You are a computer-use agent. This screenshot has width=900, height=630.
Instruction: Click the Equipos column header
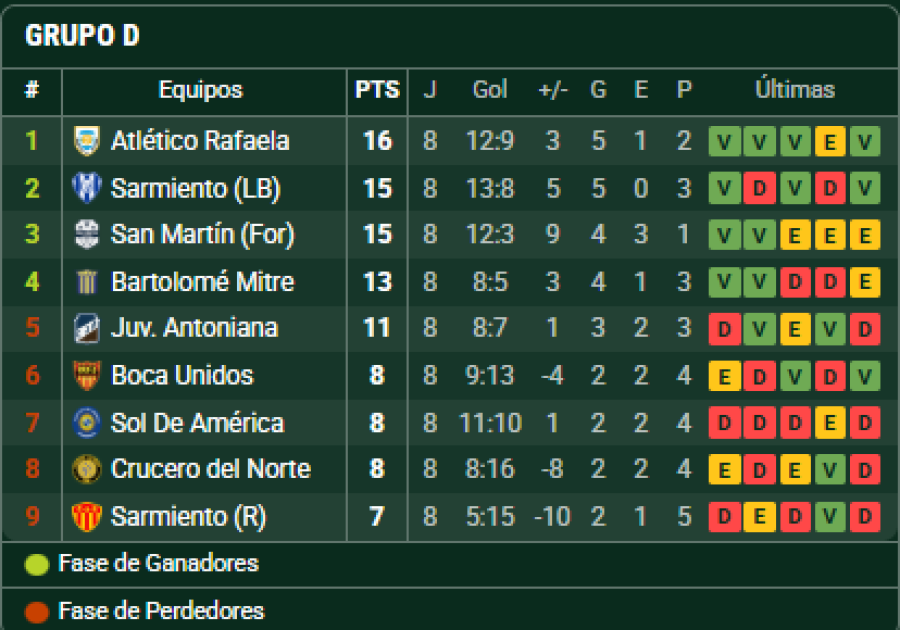200,90
